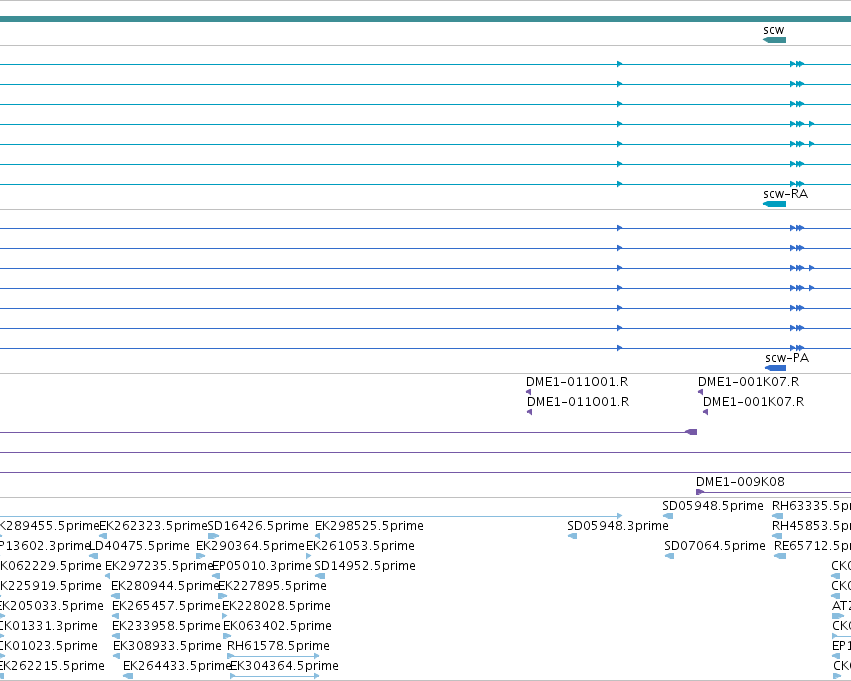Open the EK228028.5prime EST label
The width and height of the screenshot is (851, 681).
coord(276,606)
